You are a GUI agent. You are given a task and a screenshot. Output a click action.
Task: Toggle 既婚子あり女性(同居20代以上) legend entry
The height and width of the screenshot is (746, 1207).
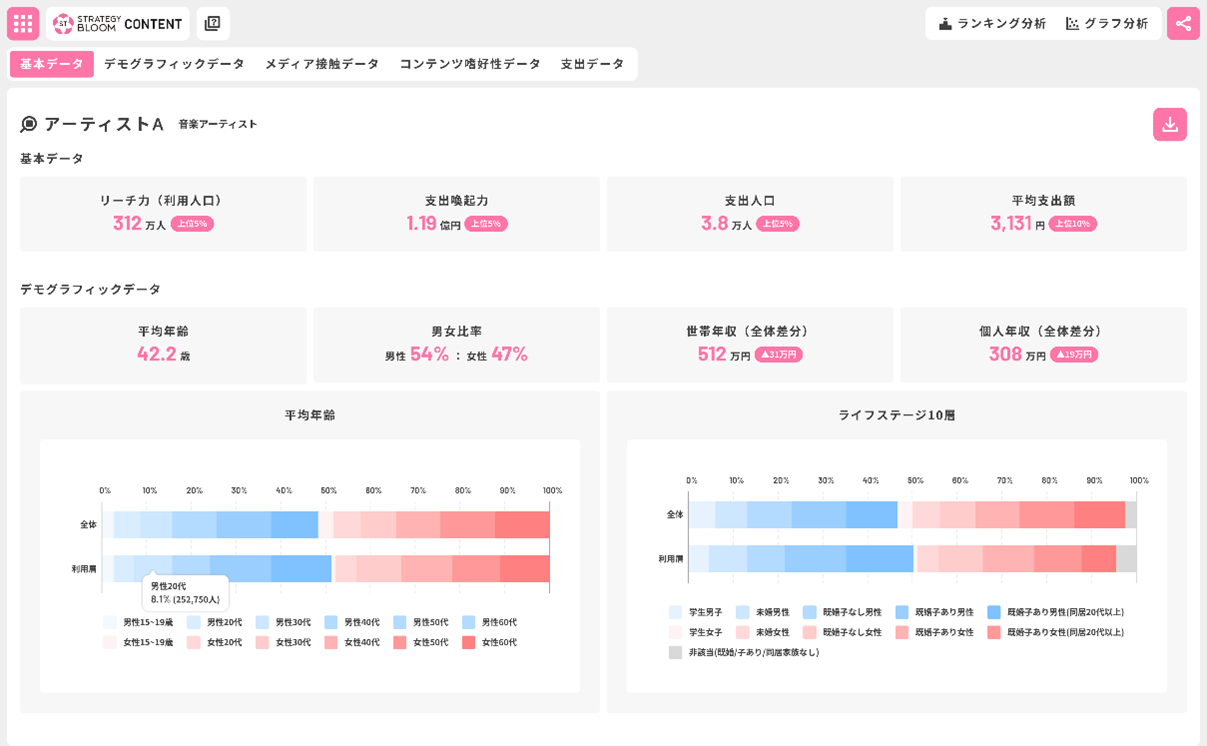1056,632
